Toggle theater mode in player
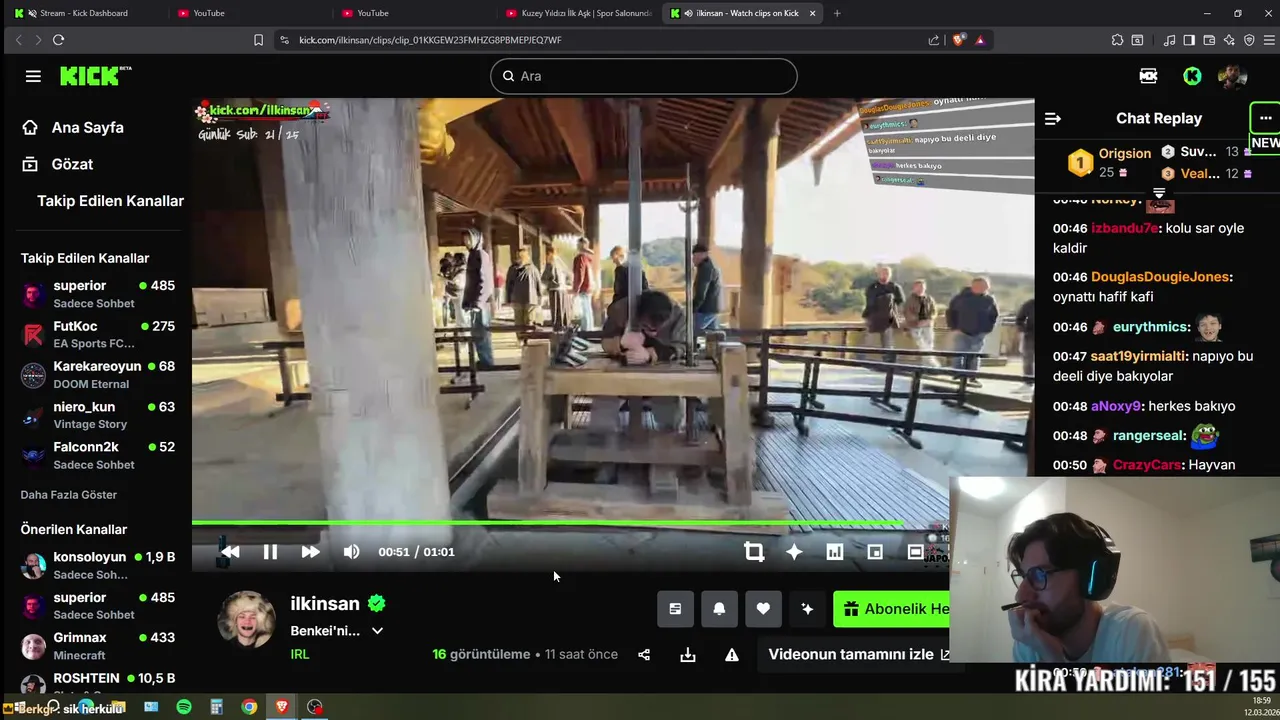This screenshot has width=1280, height=720. click(x=915, y=552)
